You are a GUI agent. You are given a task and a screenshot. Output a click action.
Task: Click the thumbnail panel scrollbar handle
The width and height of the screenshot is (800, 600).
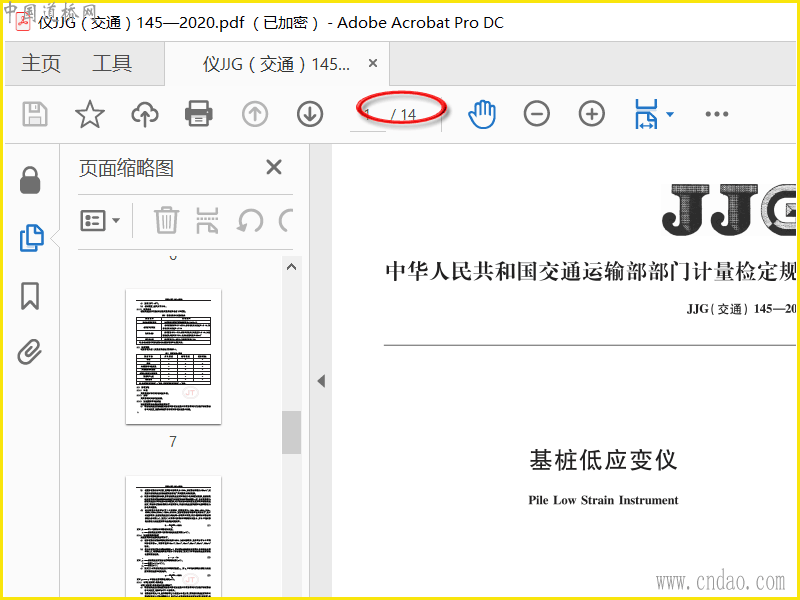(291, 432)
